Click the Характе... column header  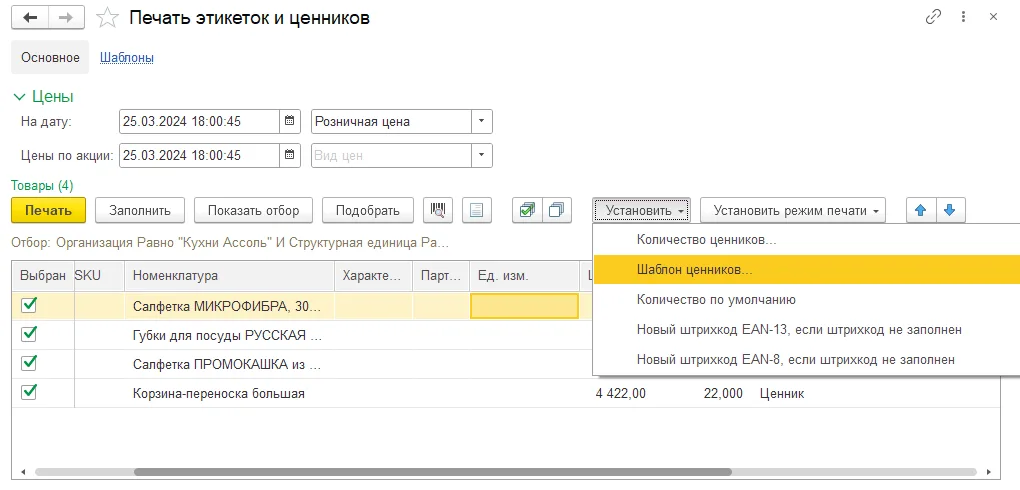[x=373, y=275]
